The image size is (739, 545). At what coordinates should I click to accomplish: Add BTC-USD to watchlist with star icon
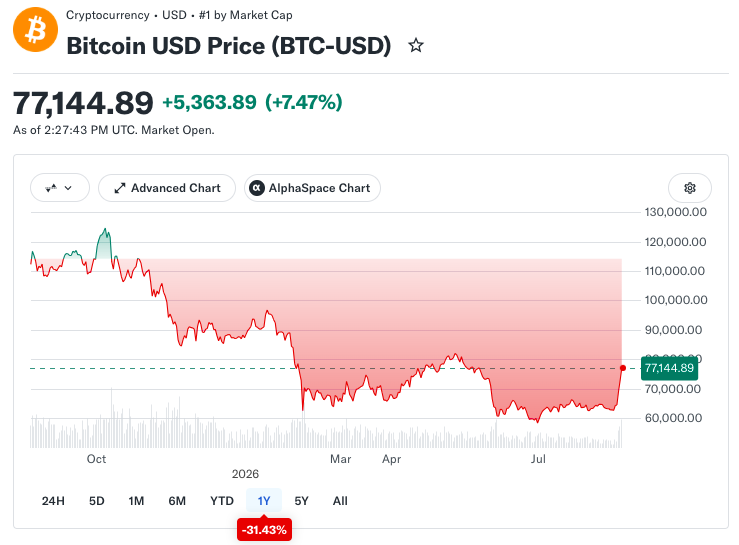pyautogui.click(x=416, y=46)
